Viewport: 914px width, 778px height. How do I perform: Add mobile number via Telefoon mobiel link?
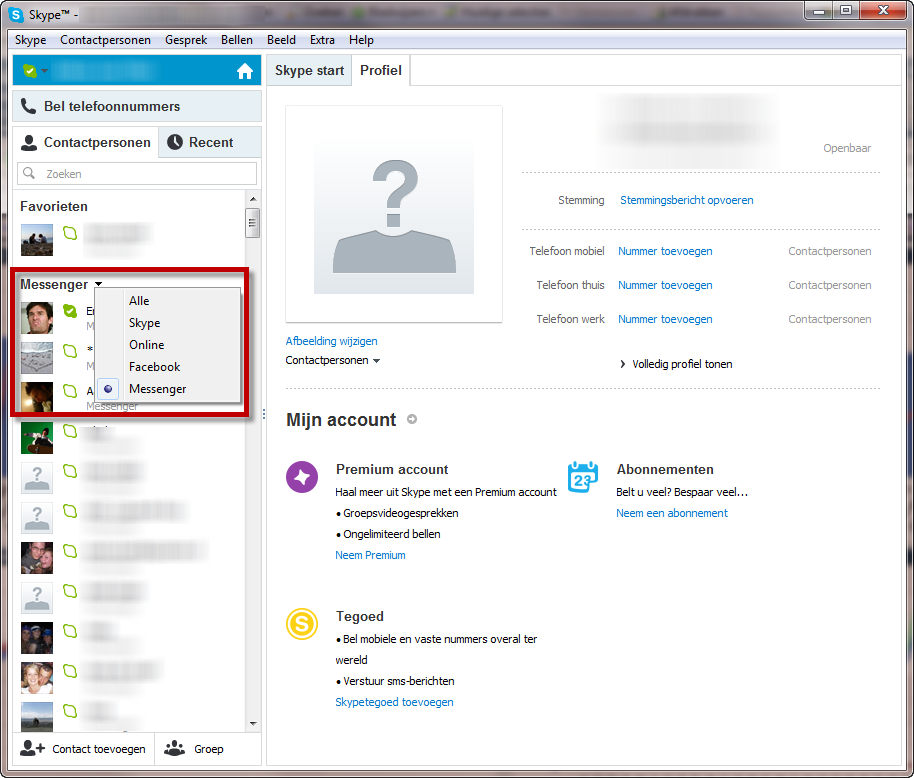[x=665, y=251]
